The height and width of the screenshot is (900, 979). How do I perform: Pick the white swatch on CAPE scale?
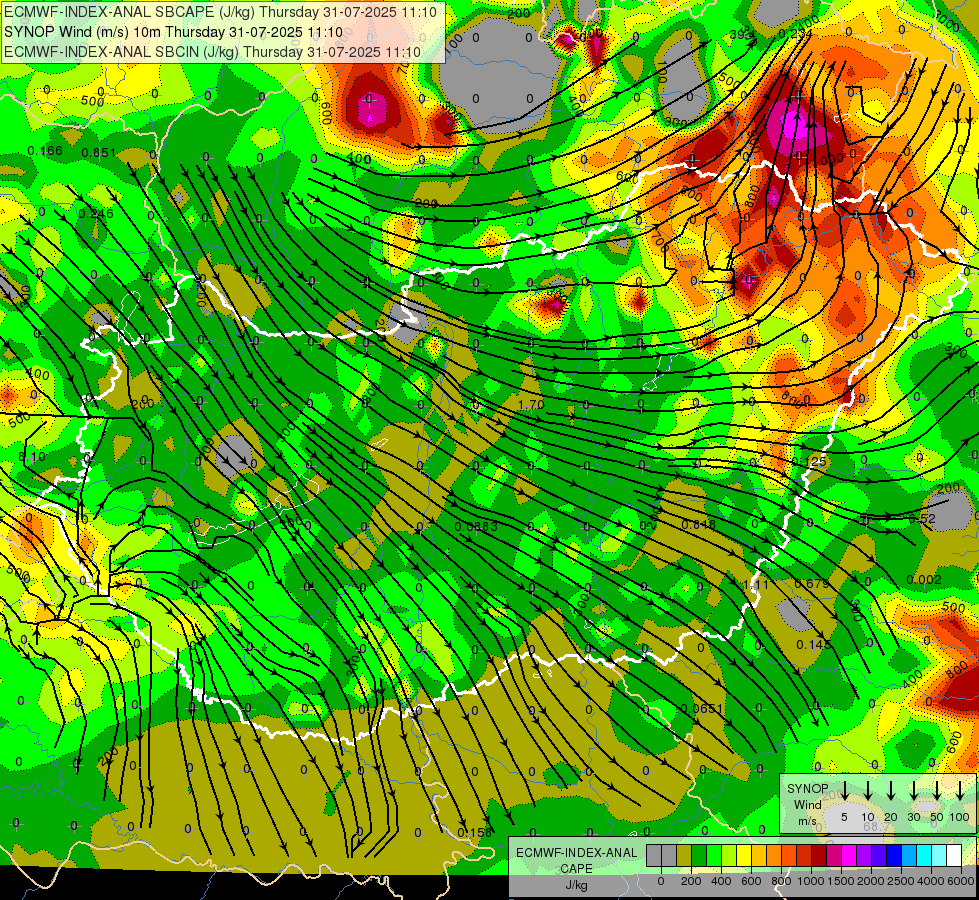(x=955, y=855)
